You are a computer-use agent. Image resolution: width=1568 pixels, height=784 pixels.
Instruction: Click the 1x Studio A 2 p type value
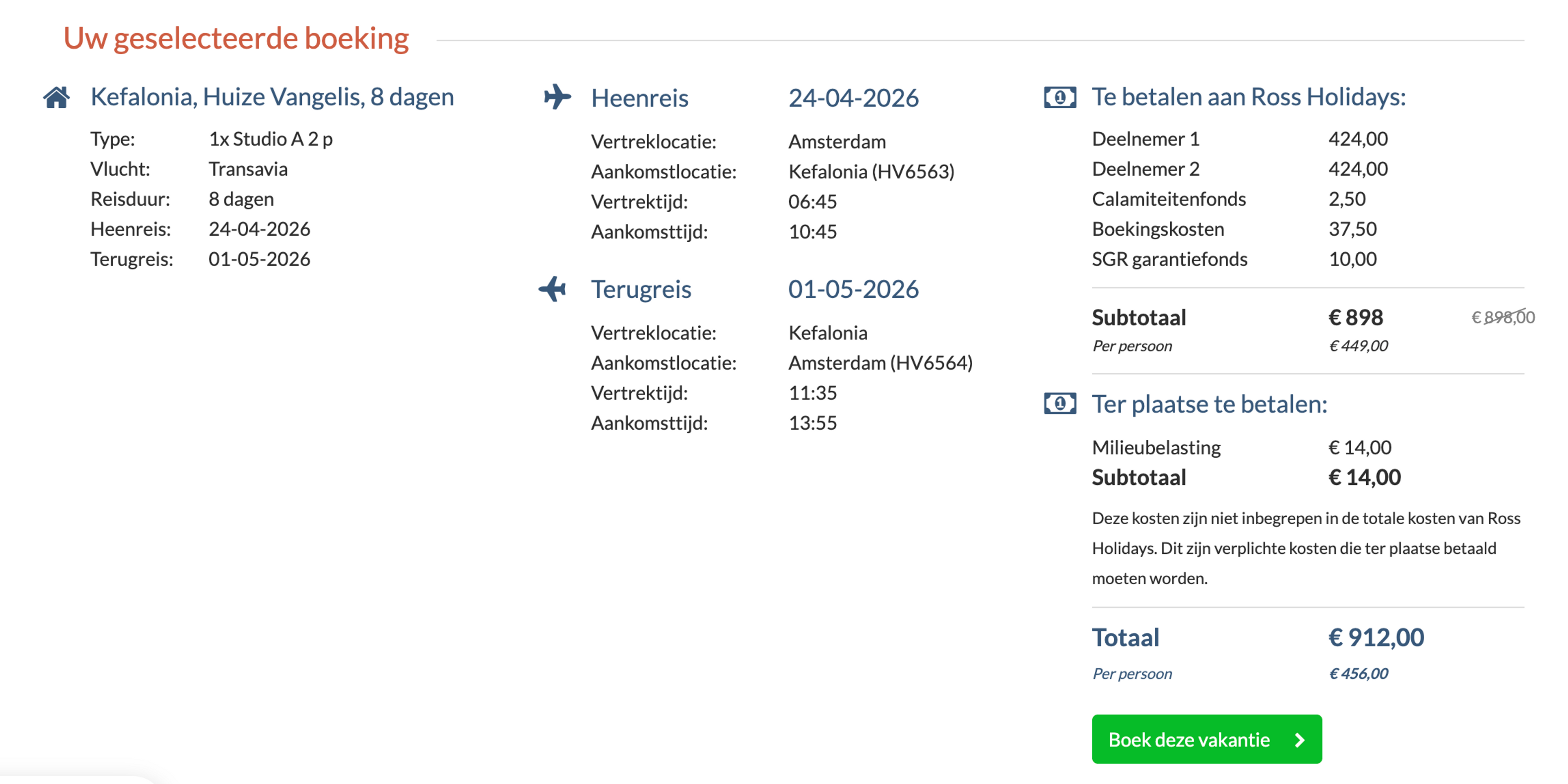pyautogui.click(x=270, y=139)
